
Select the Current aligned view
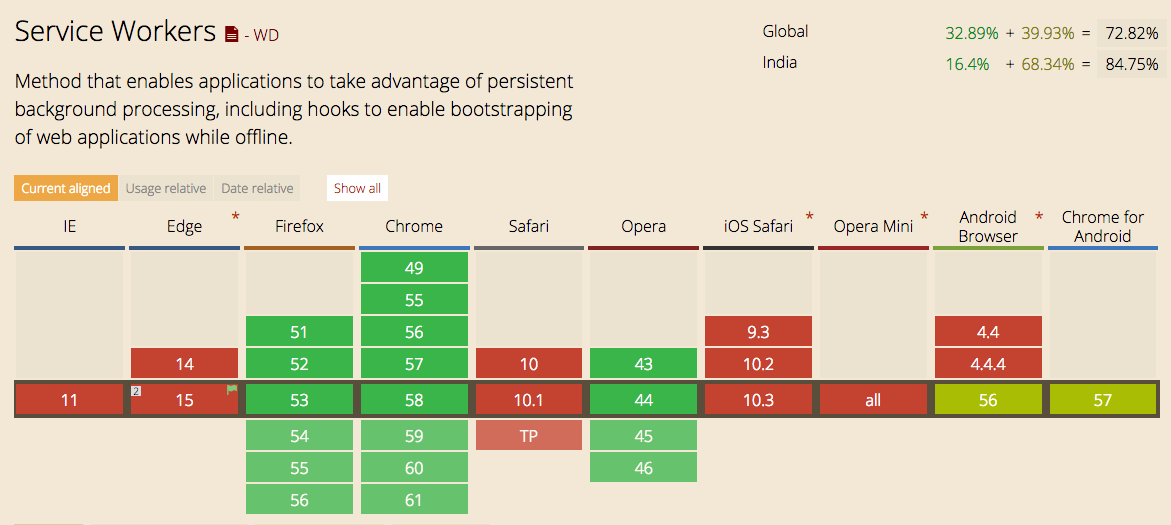(x=66, y=188)
